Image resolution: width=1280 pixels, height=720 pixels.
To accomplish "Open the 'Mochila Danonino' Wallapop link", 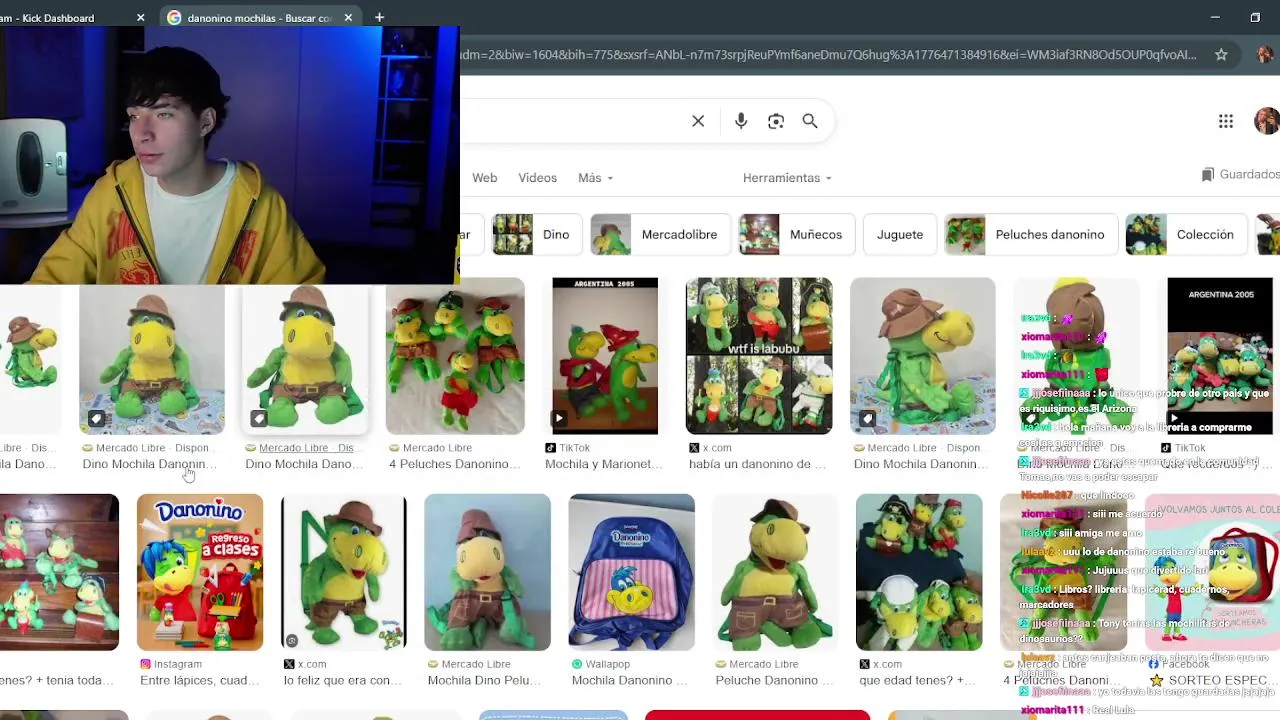I will coord(629,680).
